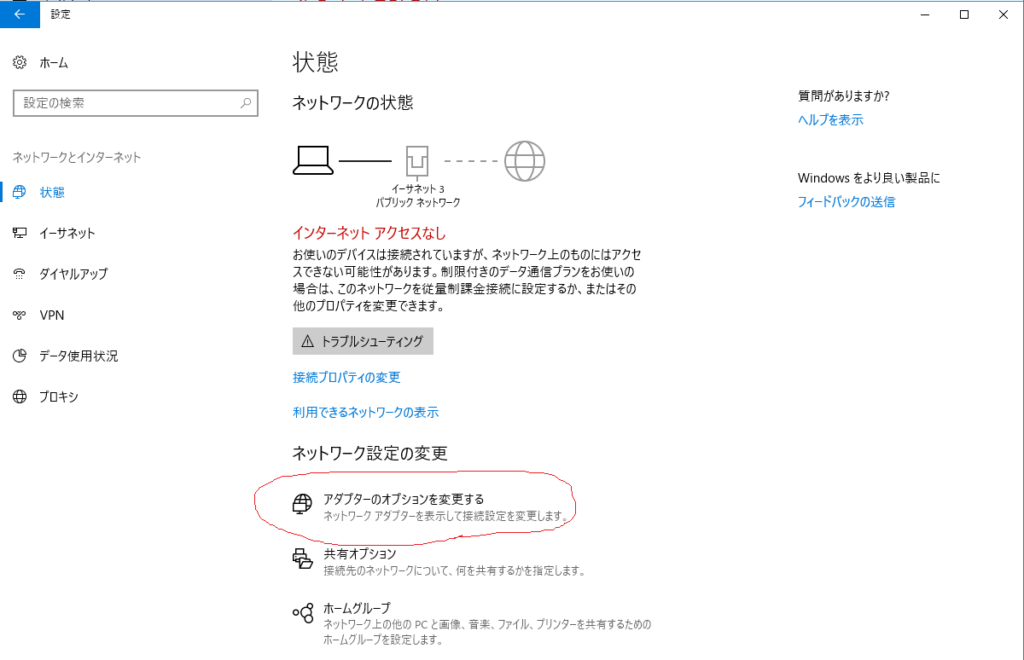Open the データ使用状況 sidebar icon
Viewport: 1024px width, 660px height.
pos(20,356)
